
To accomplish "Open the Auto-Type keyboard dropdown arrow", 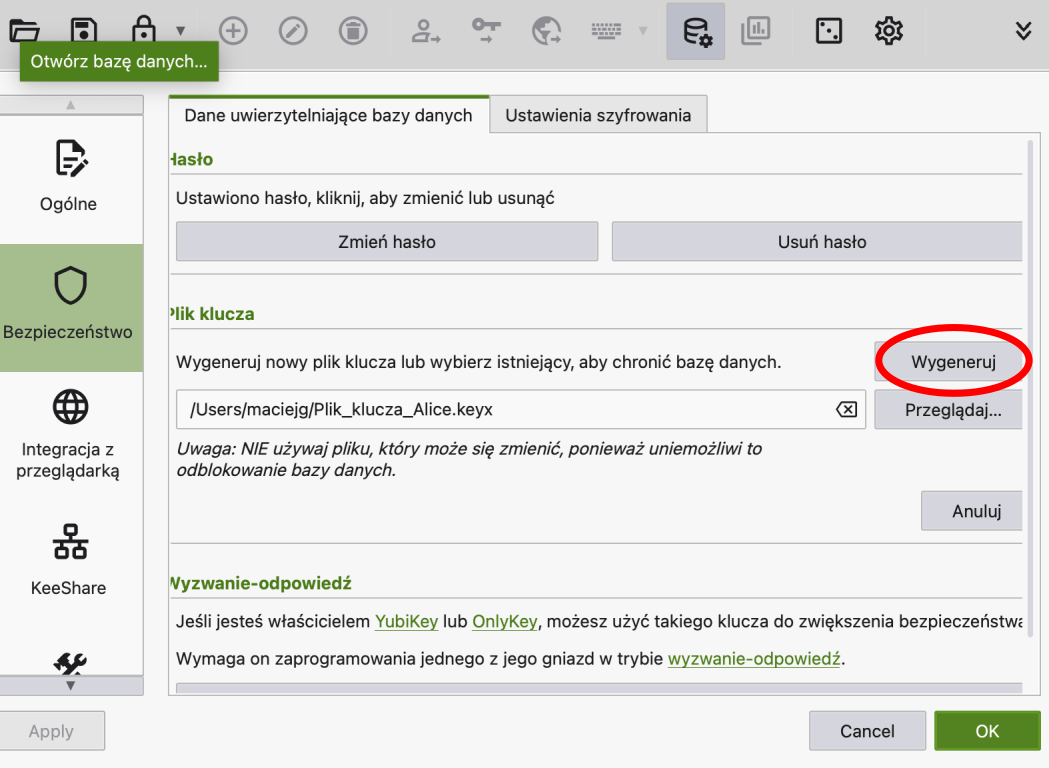I will tap(643, 31).
